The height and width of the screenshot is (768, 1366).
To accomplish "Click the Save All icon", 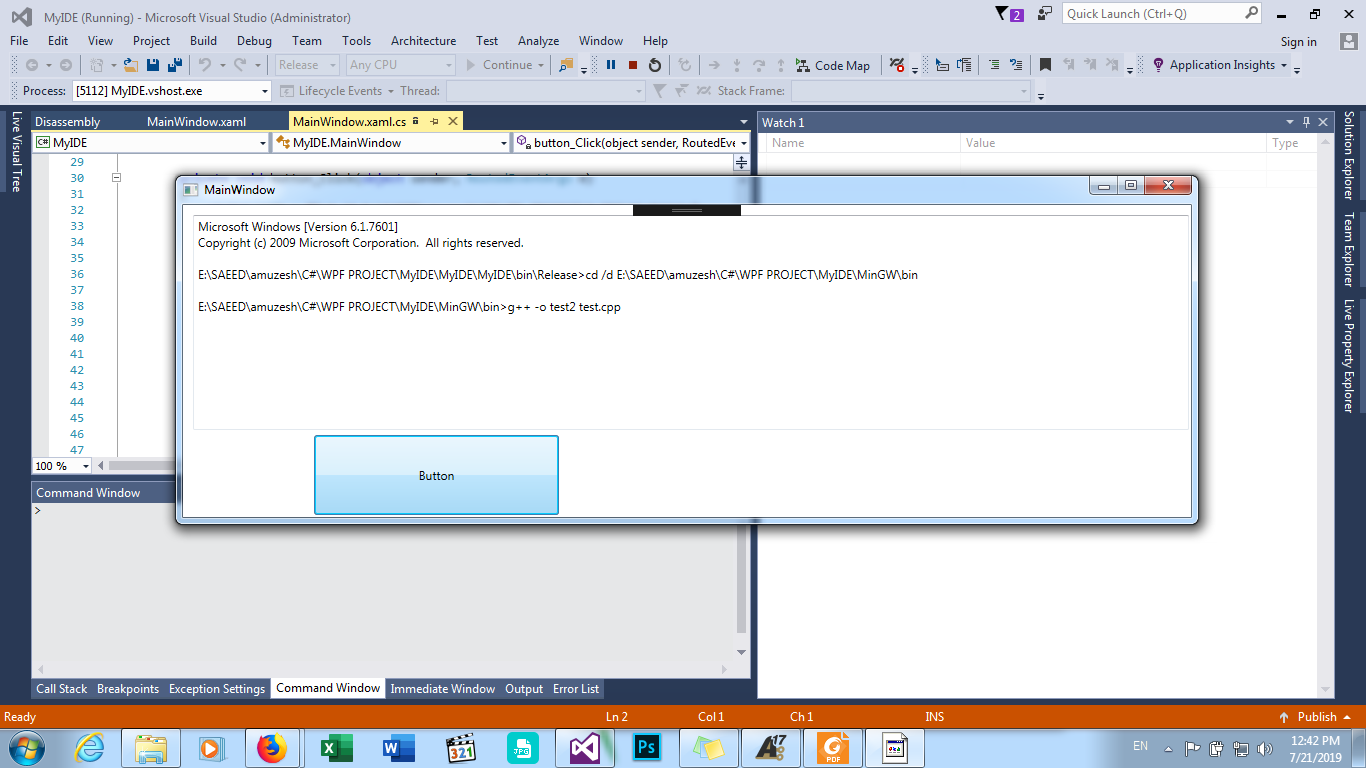I will (174, 65).
